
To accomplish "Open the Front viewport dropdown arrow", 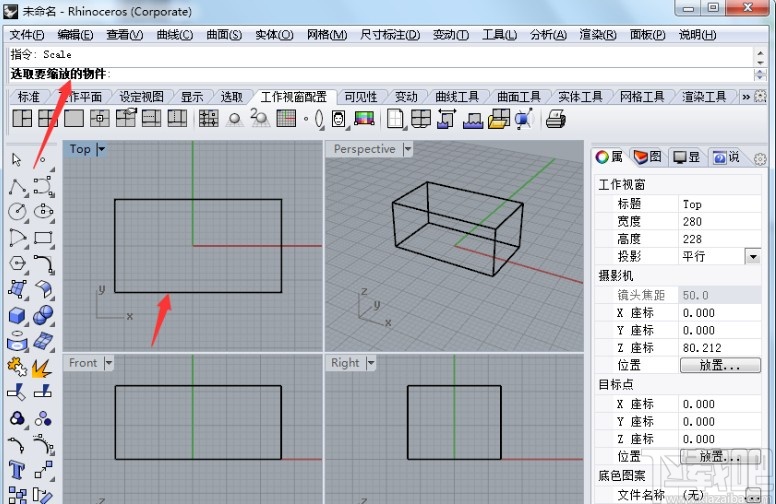I will pos(109,363).
